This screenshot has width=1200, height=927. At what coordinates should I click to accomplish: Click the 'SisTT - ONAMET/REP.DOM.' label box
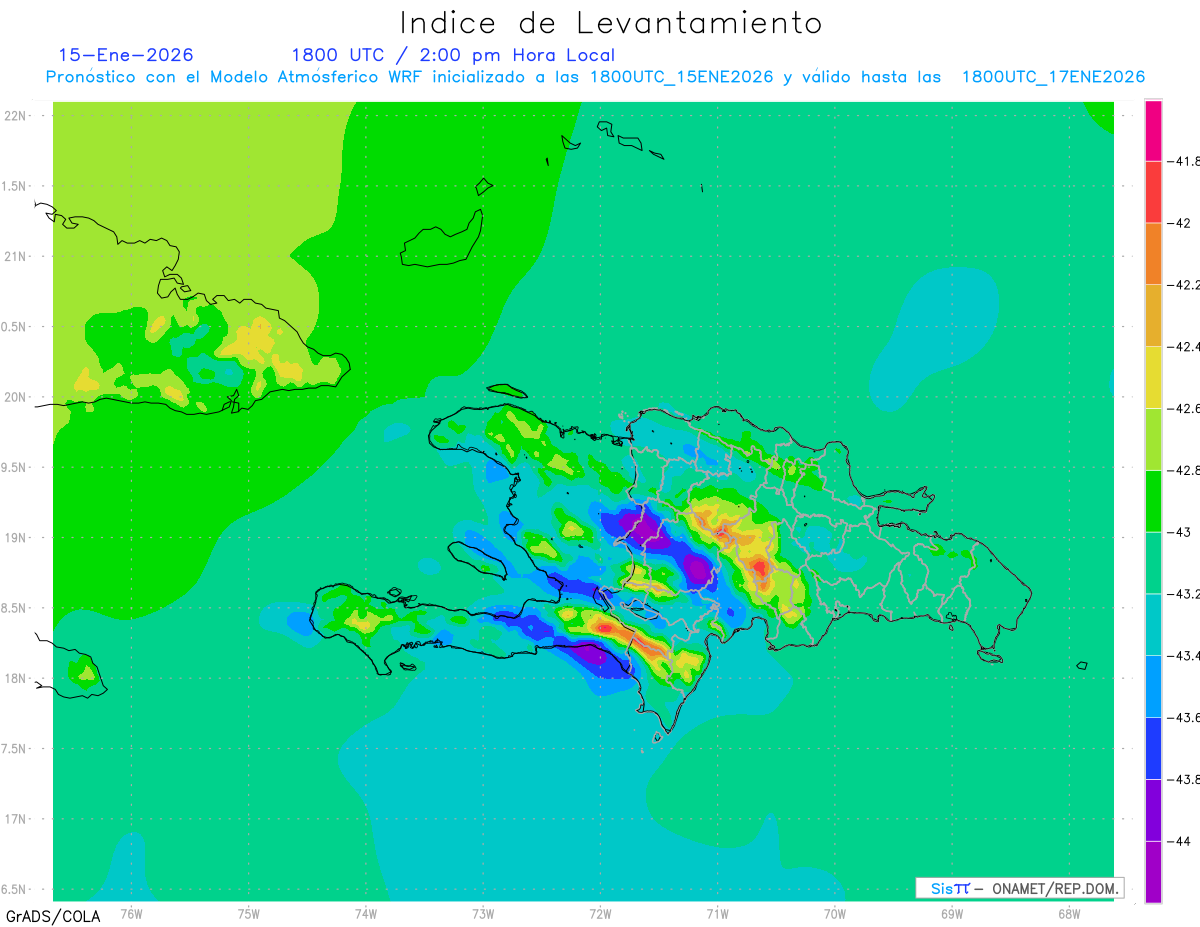(x=1019, y=888)
